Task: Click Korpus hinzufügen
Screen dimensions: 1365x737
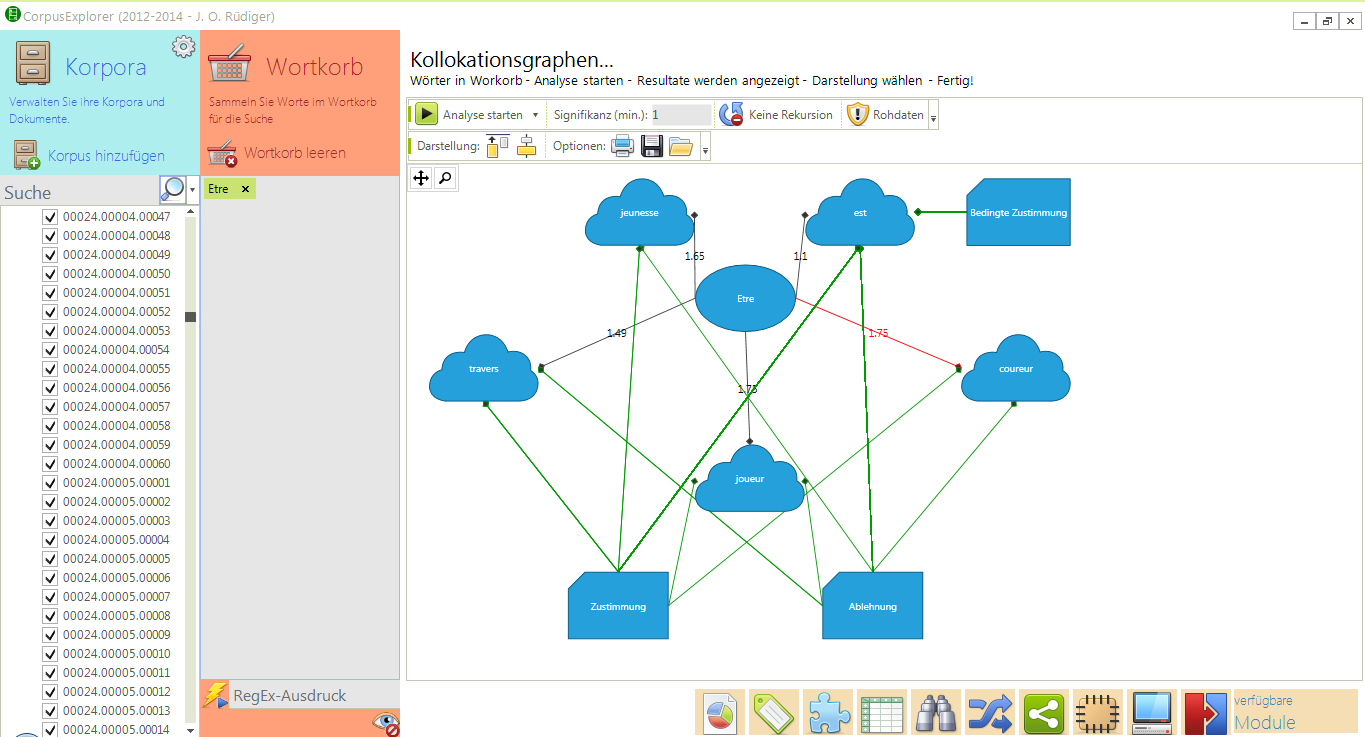Action: click(x=106, y=156)
